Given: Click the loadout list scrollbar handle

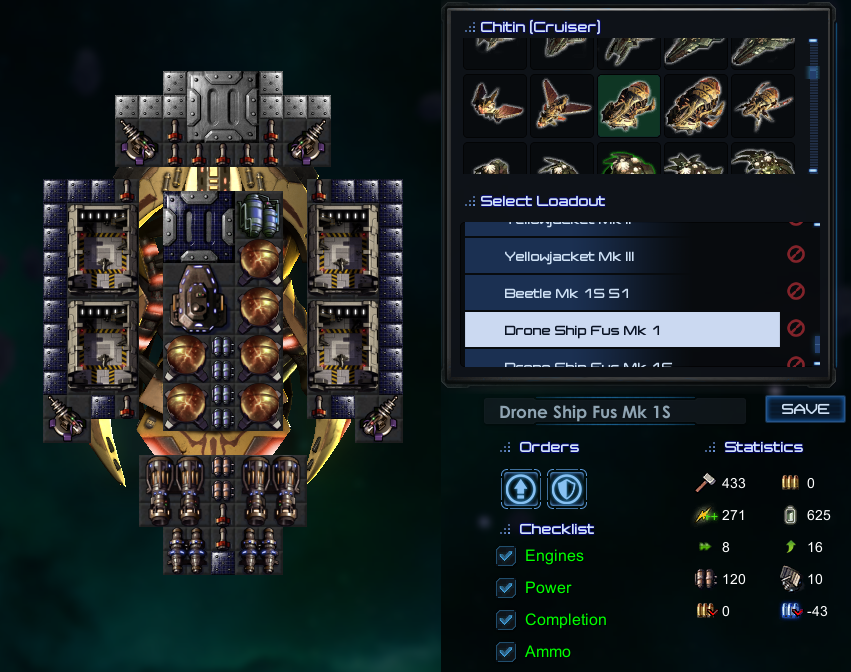Looking at the screenshot, I should [x=817, y=344].
